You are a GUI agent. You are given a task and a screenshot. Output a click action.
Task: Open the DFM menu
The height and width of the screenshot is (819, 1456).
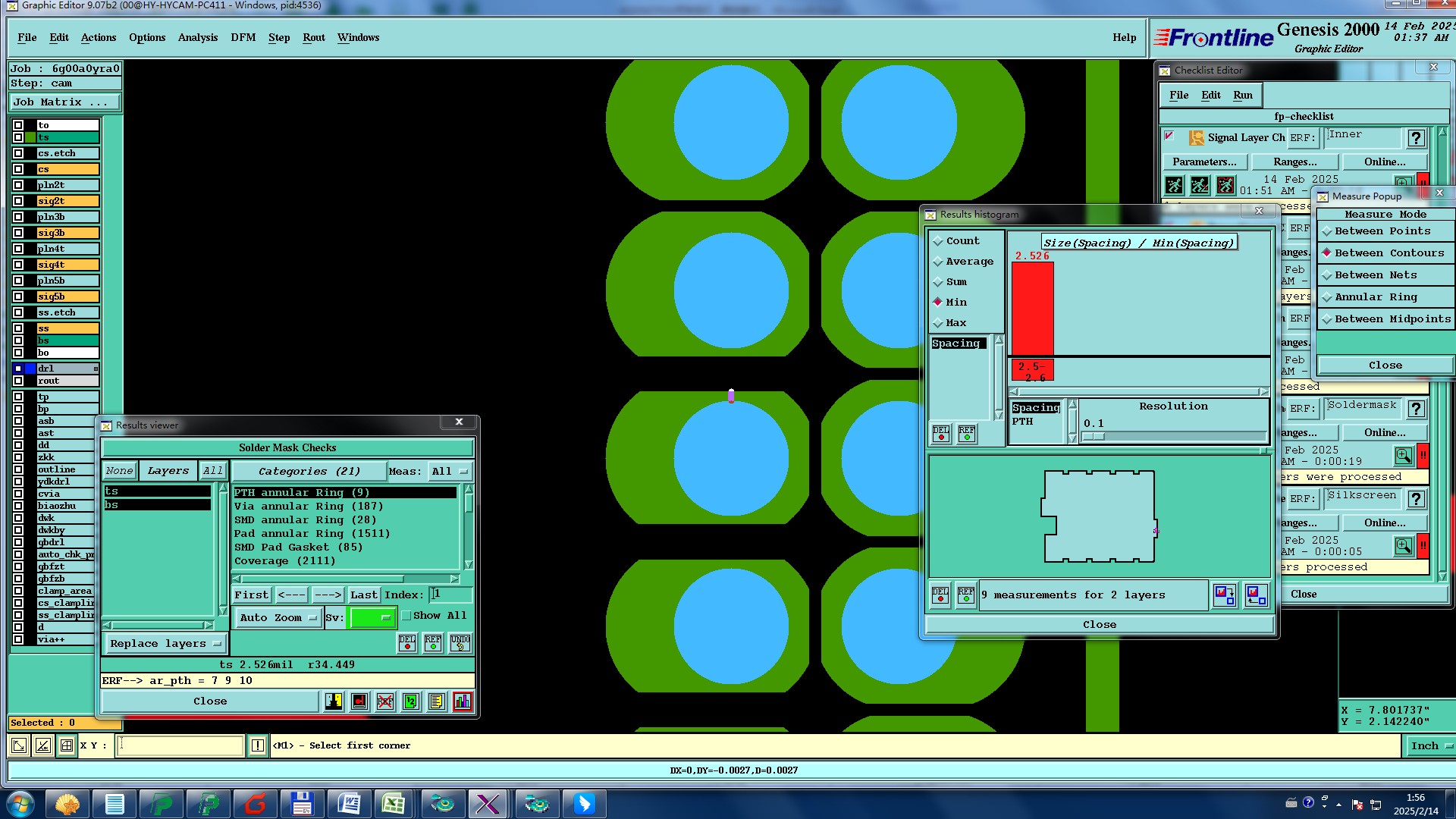point(243,37)
